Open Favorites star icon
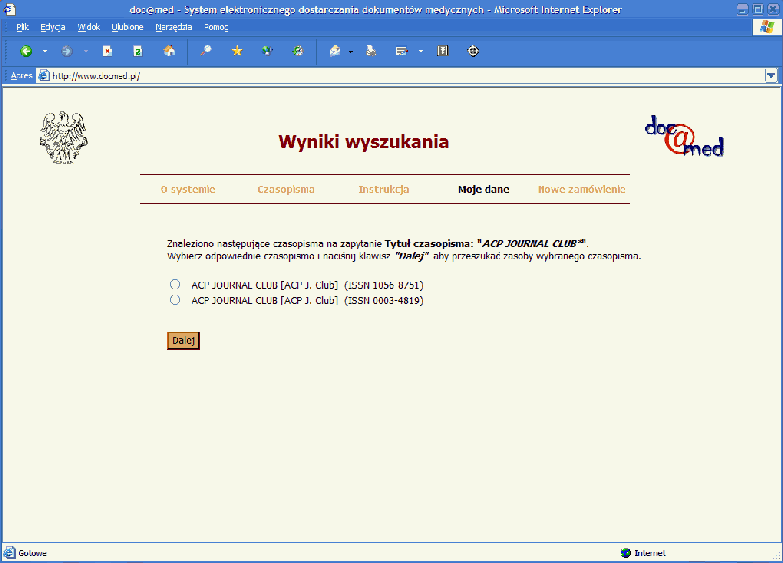The image size is (783, 563). [x=237, y=50]
